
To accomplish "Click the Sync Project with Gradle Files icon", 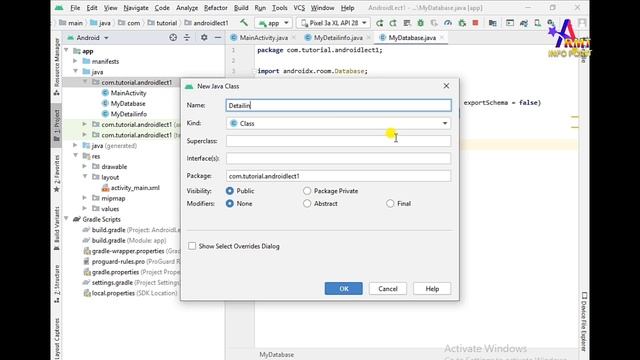I will click(524, 23).
